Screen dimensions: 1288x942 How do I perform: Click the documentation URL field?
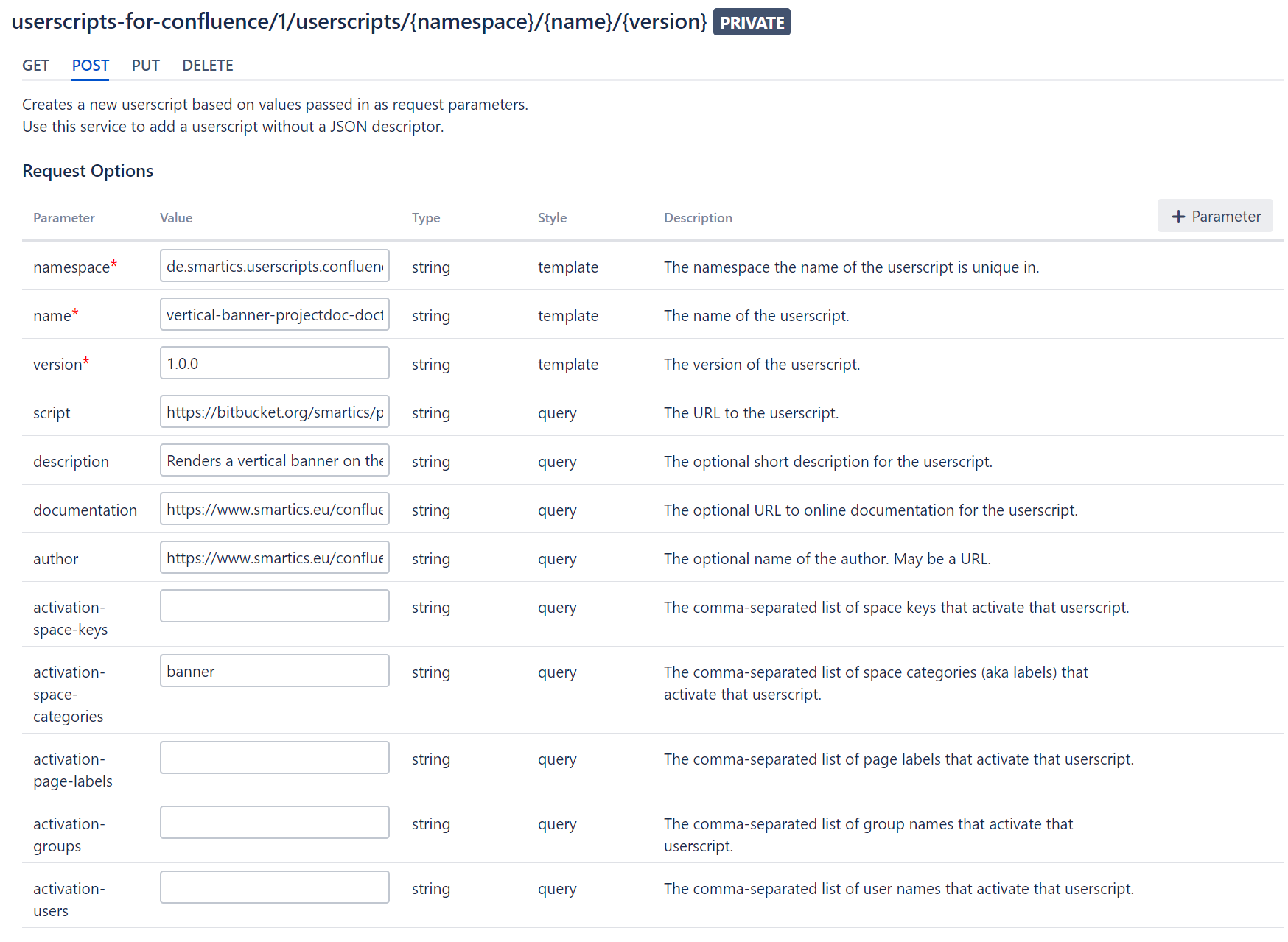click(274, 508)
